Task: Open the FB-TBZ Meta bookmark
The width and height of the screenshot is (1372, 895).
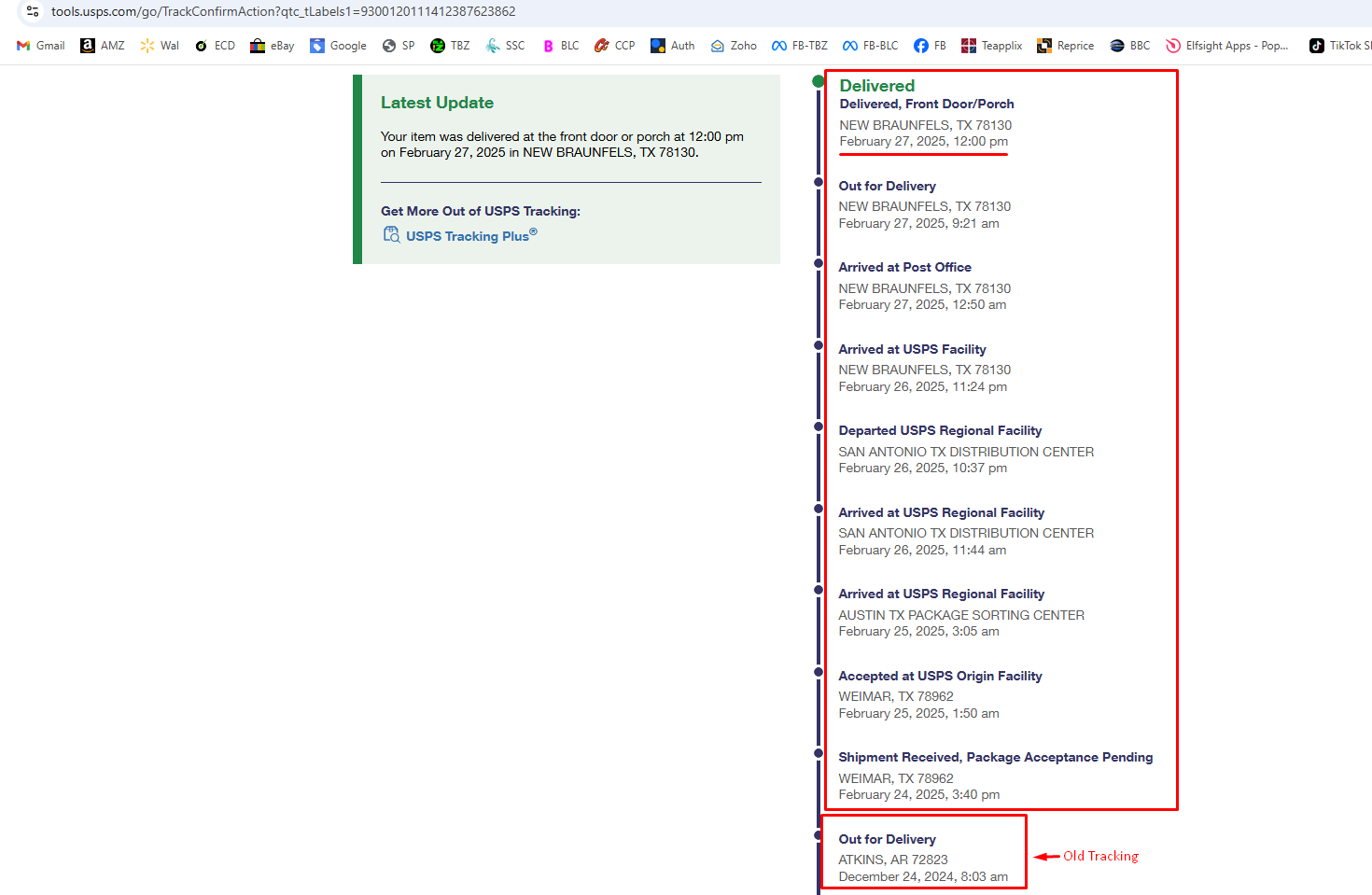Action: tap(800, 46)
